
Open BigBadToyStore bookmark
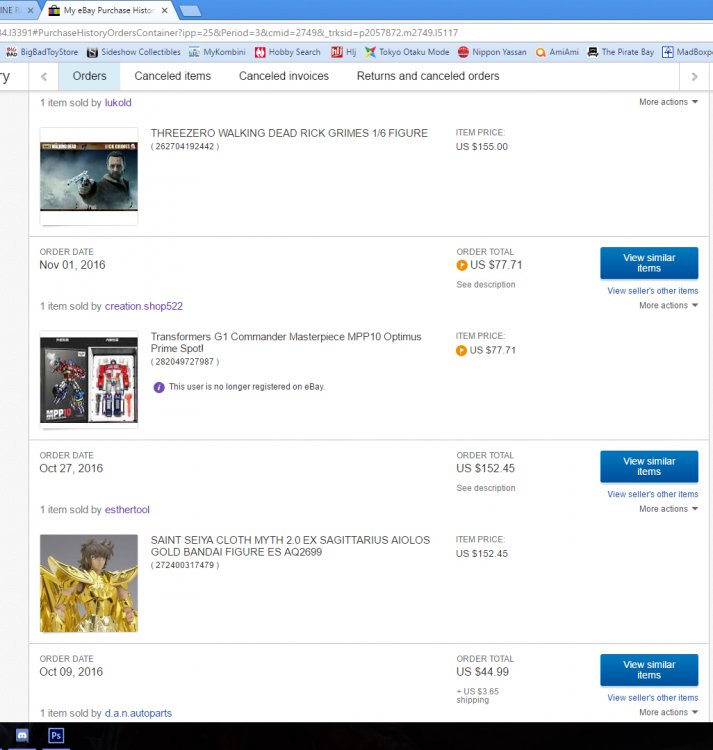[x=42, y=52]
